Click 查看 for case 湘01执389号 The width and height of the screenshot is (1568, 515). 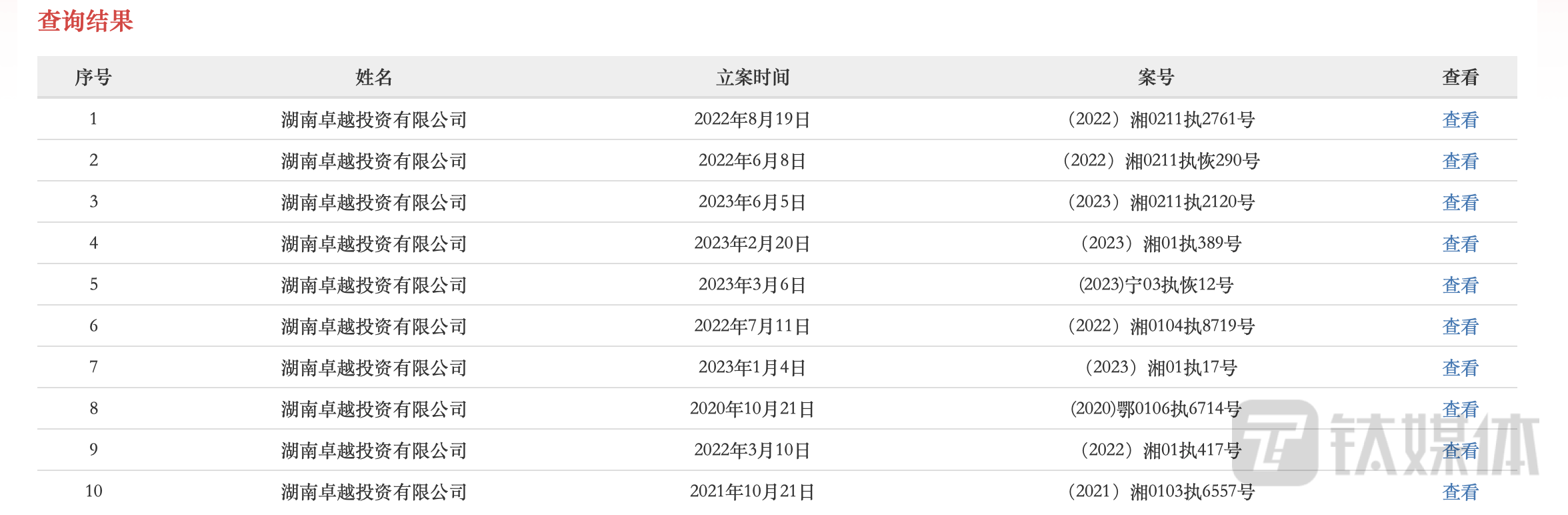click(1460, 243)
